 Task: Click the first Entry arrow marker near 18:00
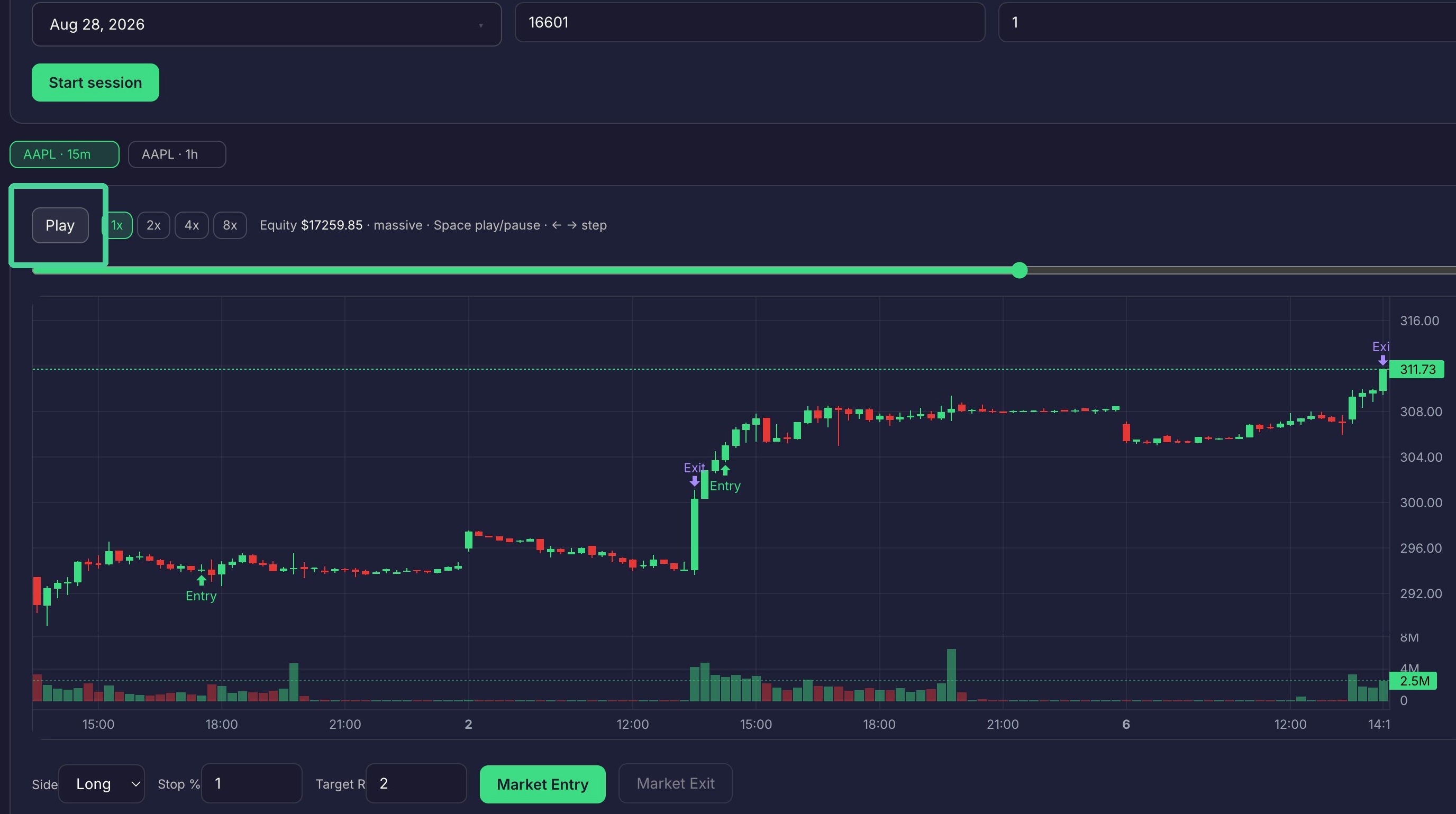[x=201, y=580]
